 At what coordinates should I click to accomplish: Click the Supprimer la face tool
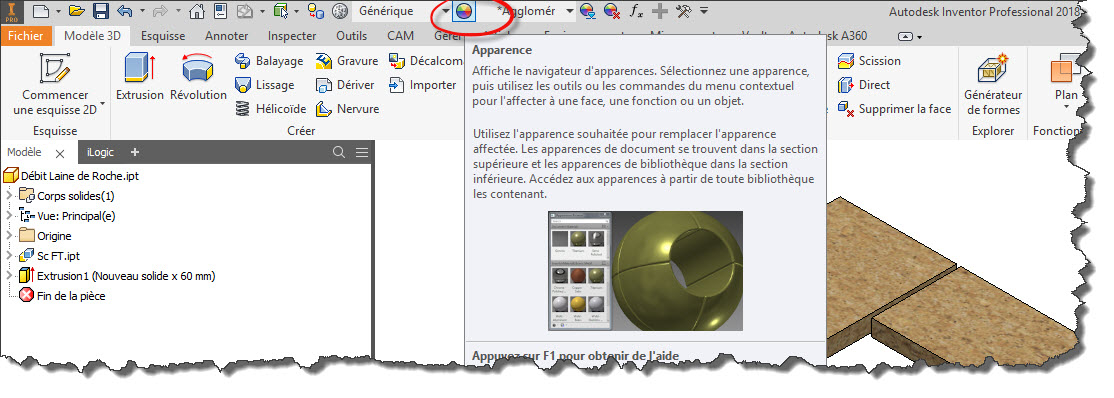click(894, 109)
